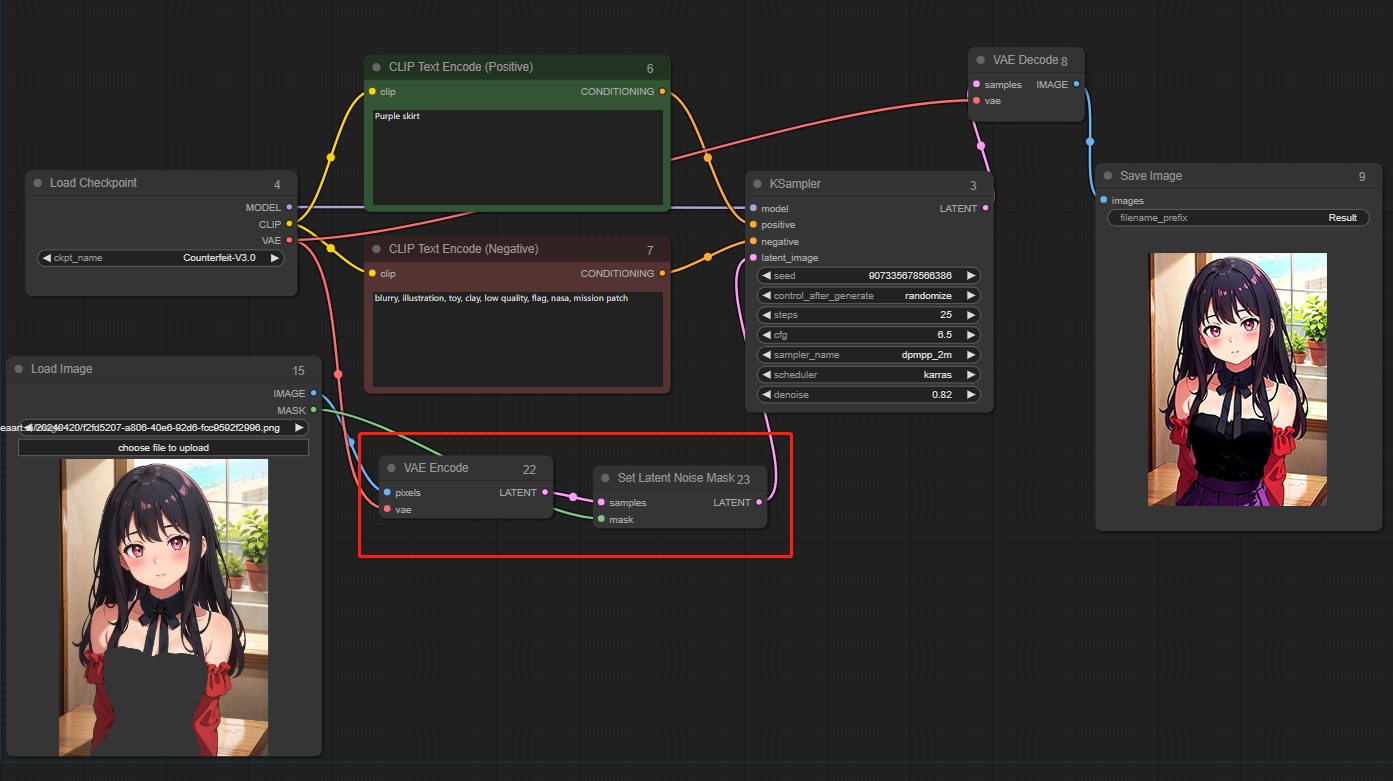1393x781 pixels.
Task: Open the ckpt_name dropdown showing Counterfeit-V3.0
Action: pyautogui.click(x=160, y=258)
